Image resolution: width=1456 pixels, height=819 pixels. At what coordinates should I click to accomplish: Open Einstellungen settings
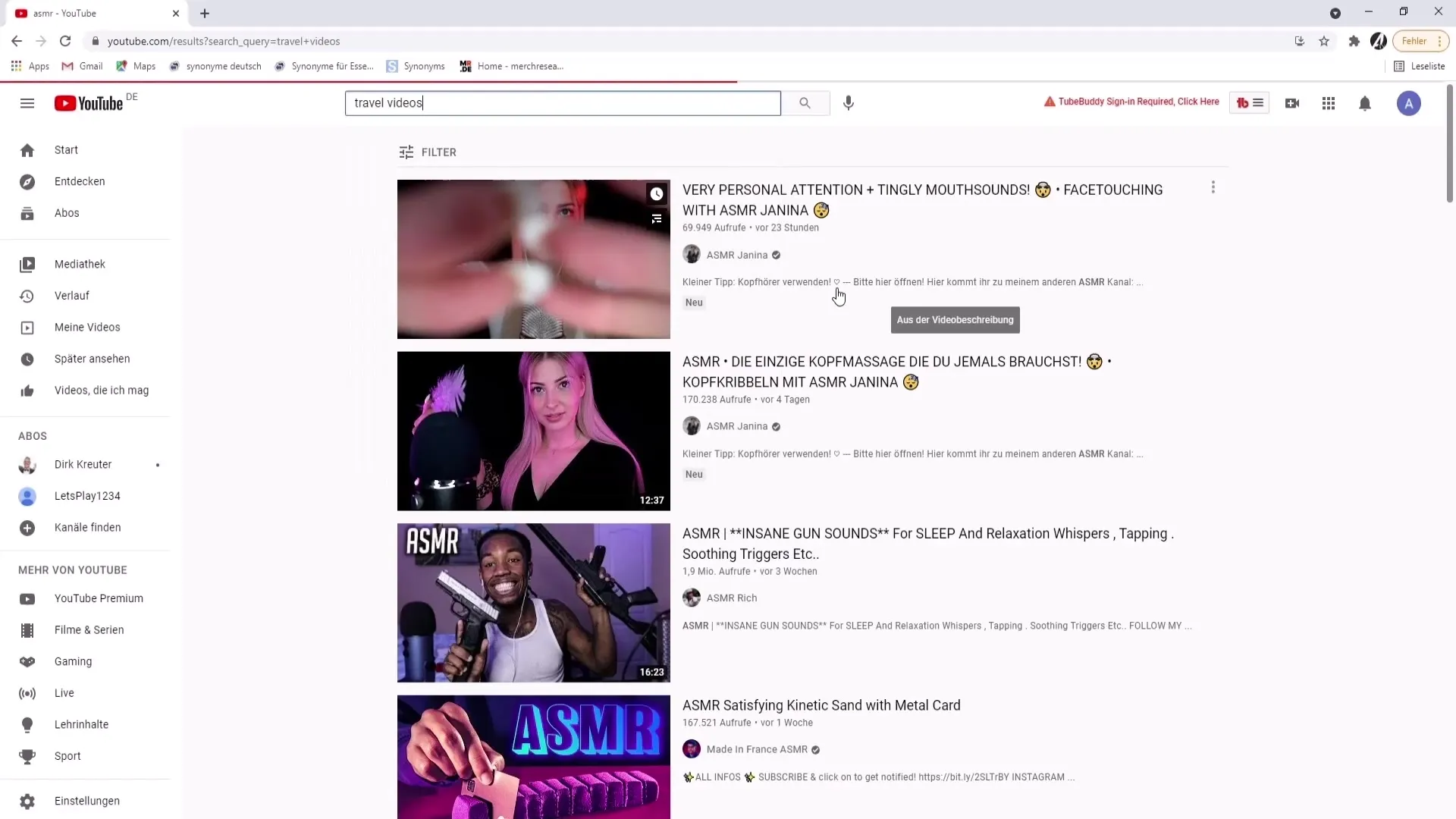(x=85, y=802)
